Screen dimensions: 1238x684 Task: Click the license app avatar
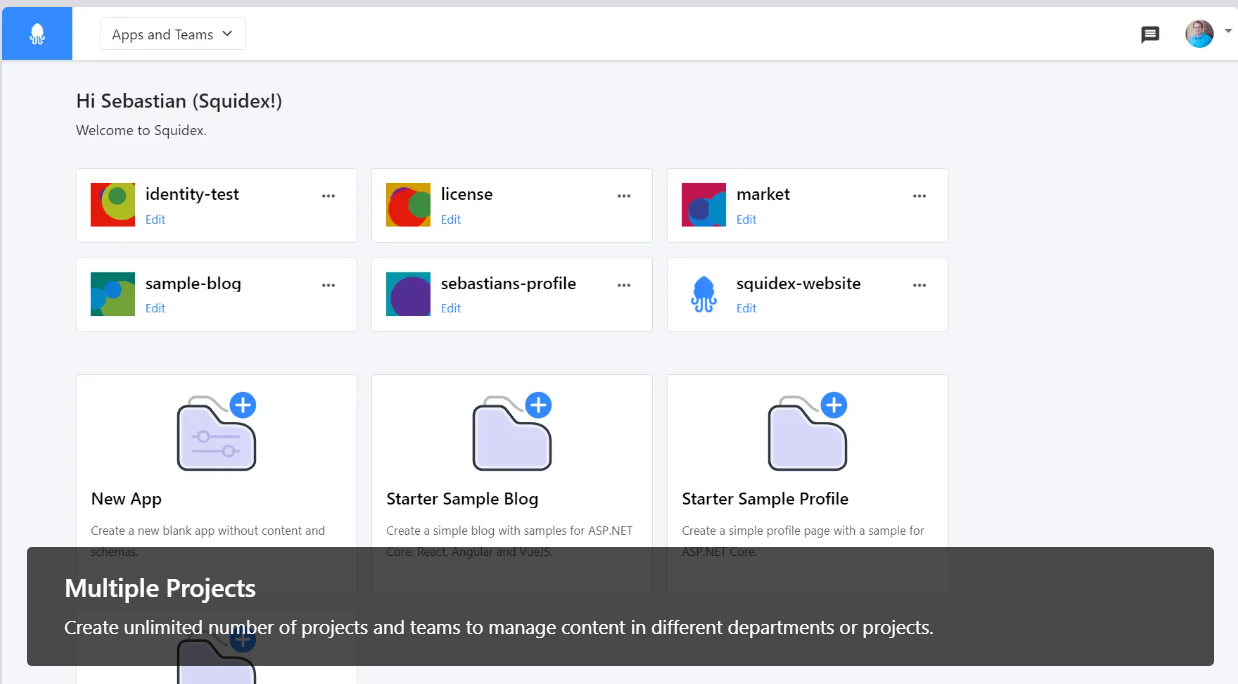[x=408, y=205]
